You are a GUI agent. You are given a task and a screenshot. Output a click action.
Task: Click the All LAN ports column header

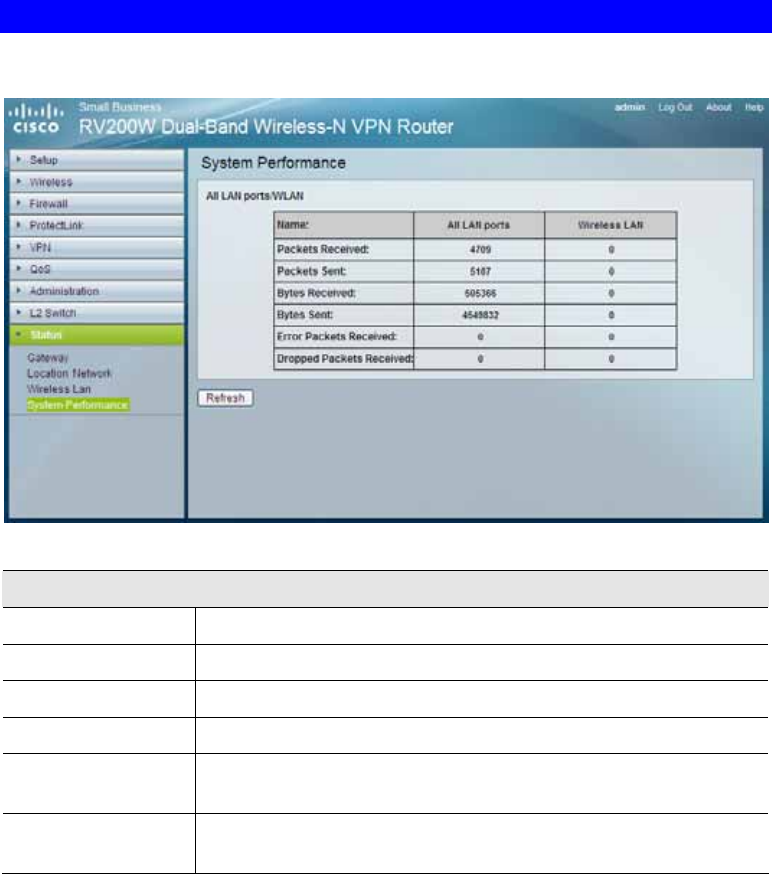click(x=479, y=225)
